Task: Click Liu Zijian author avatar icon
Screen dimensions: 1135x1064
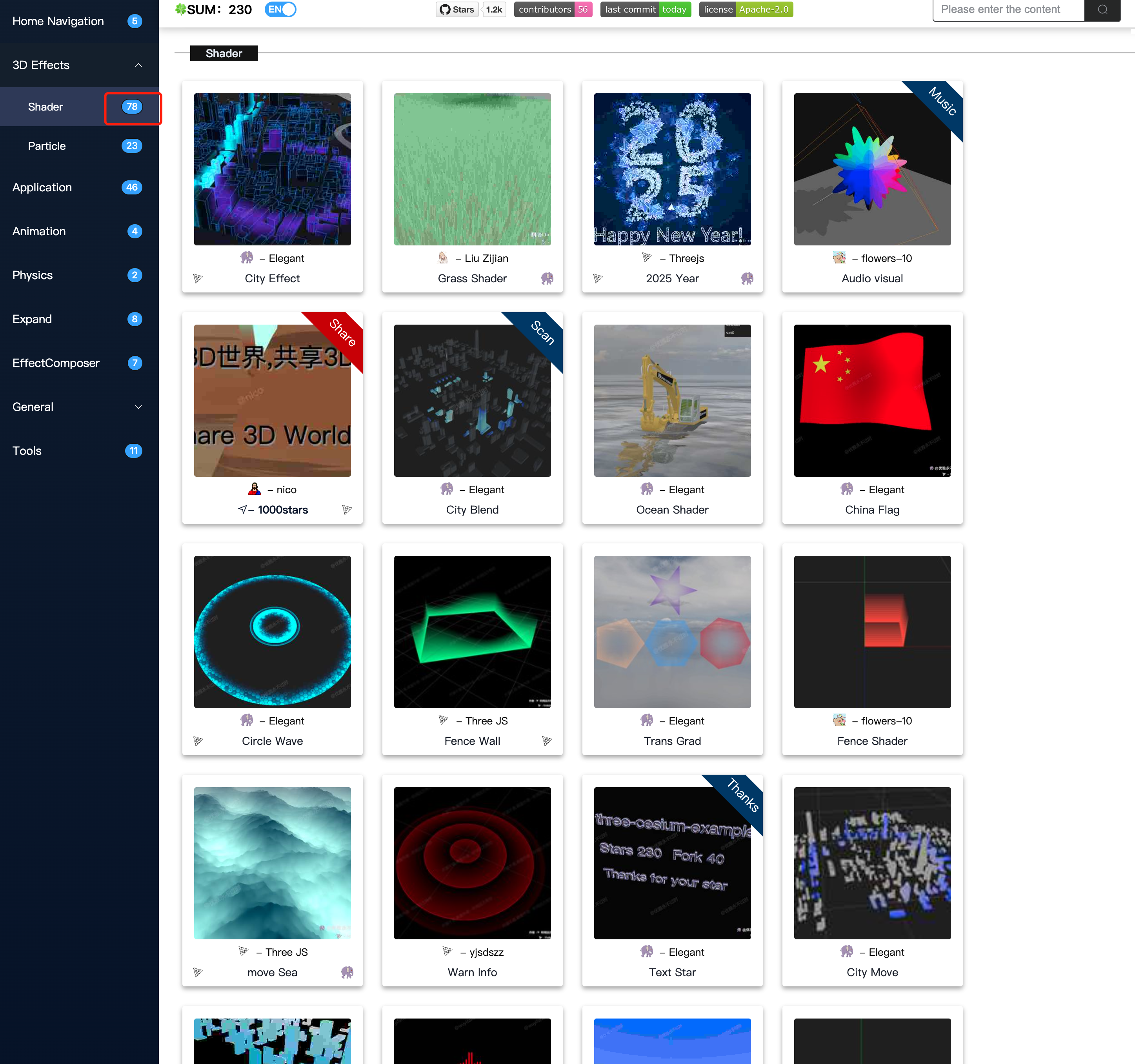Action: (442, 258)
